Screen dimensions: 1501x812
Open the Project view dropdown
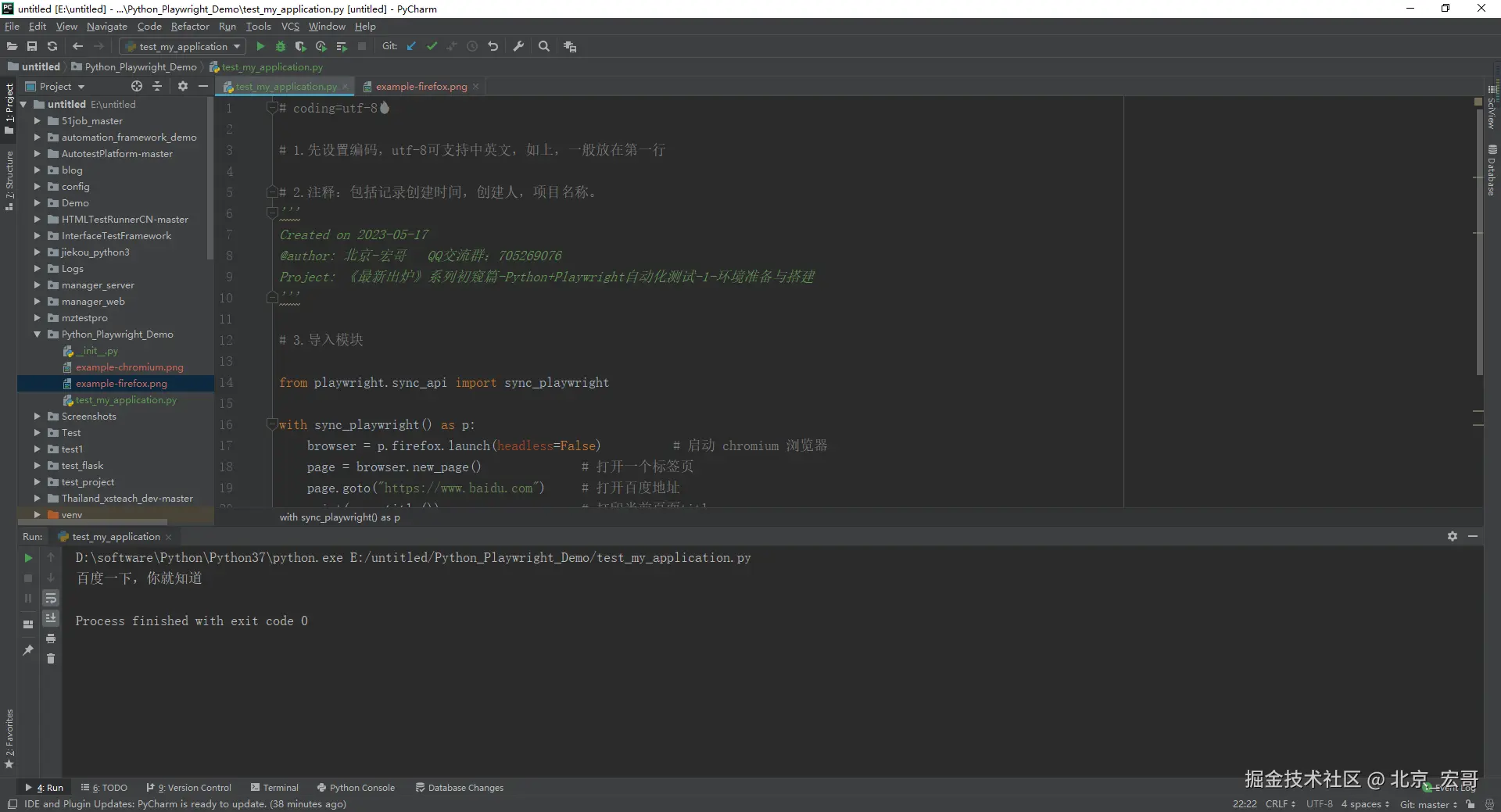pos(55,86)
